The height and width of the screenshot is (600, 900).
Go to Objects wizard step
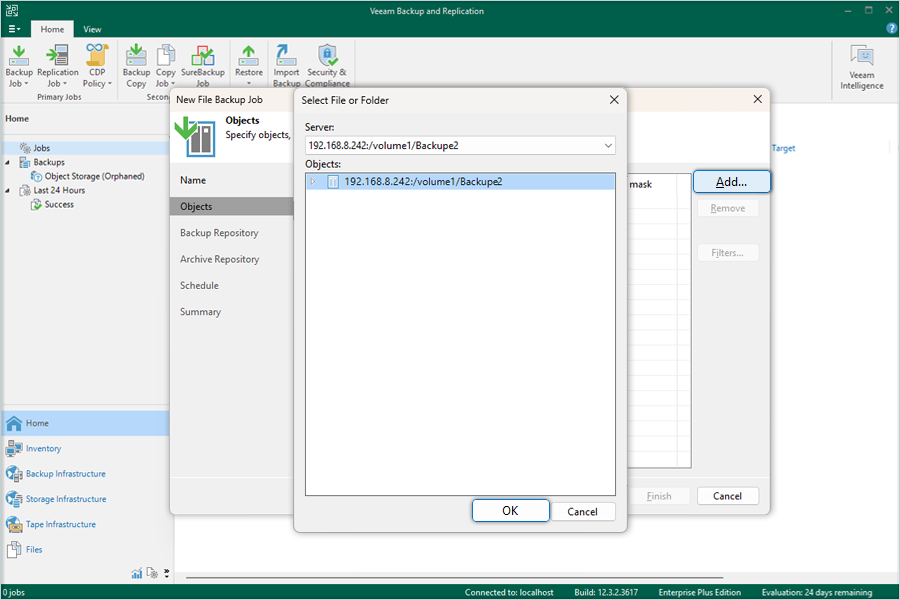pyautogui.click(x=231, y=207)
